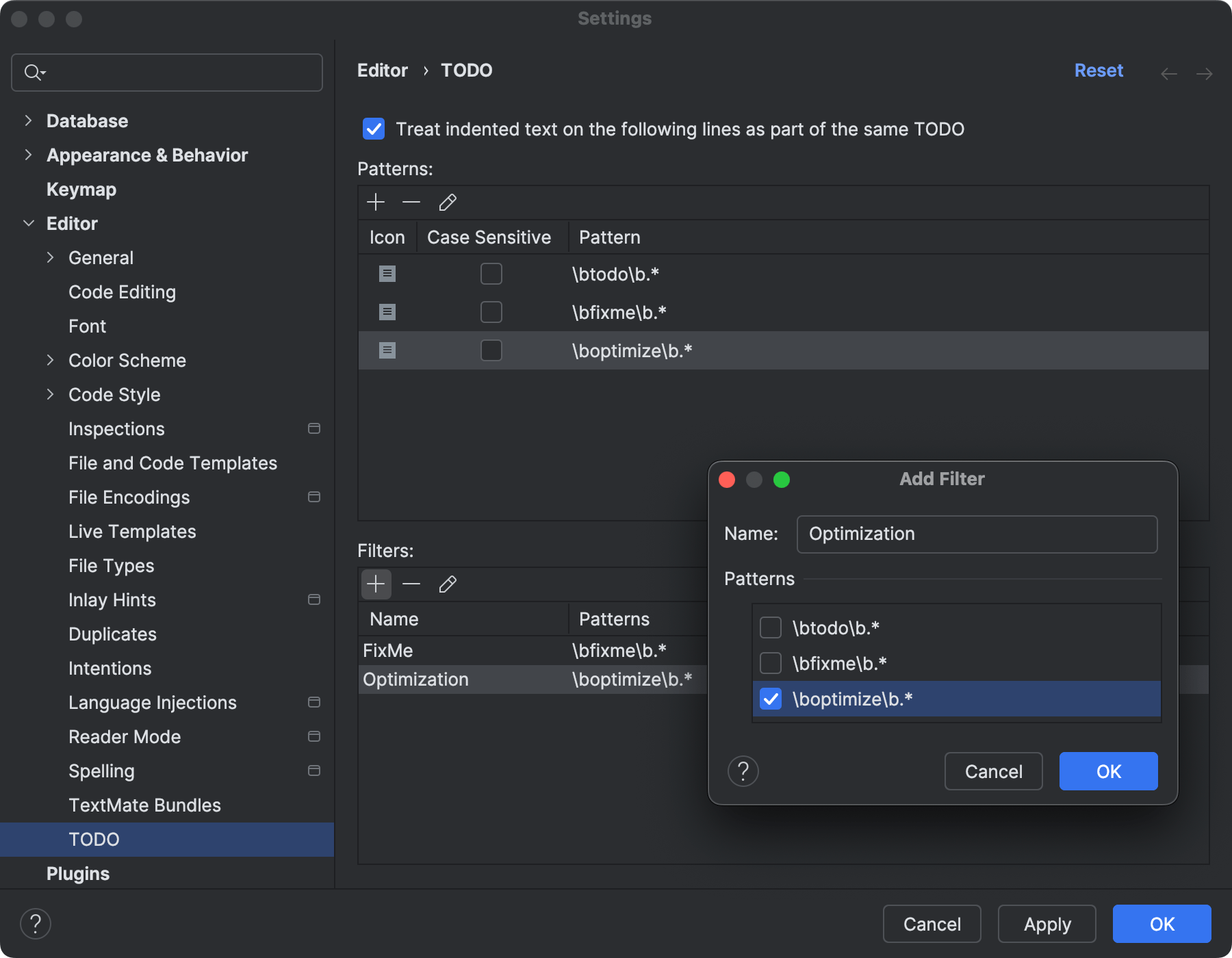Image resolution: width=1232 pixels, height=958 pixels.
Task: Uncheck treat indented text as same TODO
Action: click(x=373, y=129)
